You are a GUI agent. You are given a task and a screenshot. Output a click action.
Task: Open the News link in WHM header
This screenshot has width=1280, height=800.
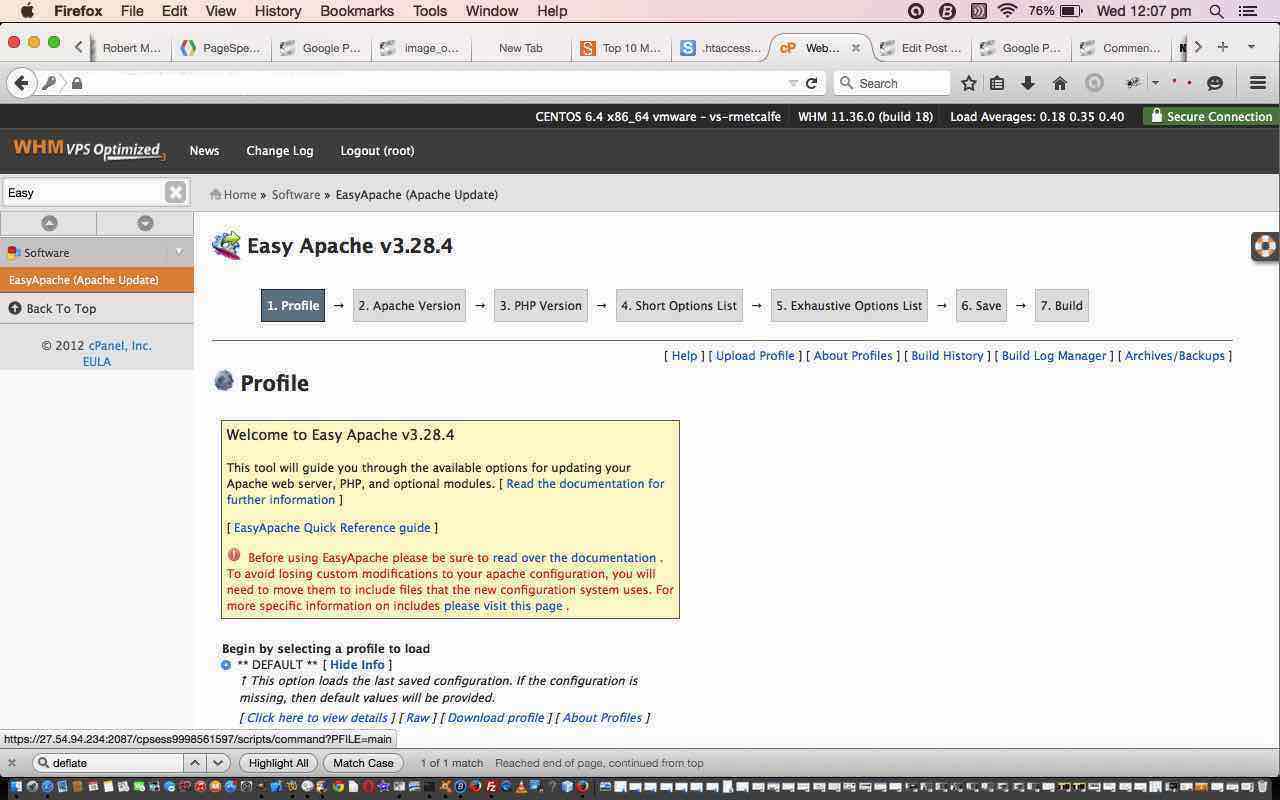(x=204, y=151)
